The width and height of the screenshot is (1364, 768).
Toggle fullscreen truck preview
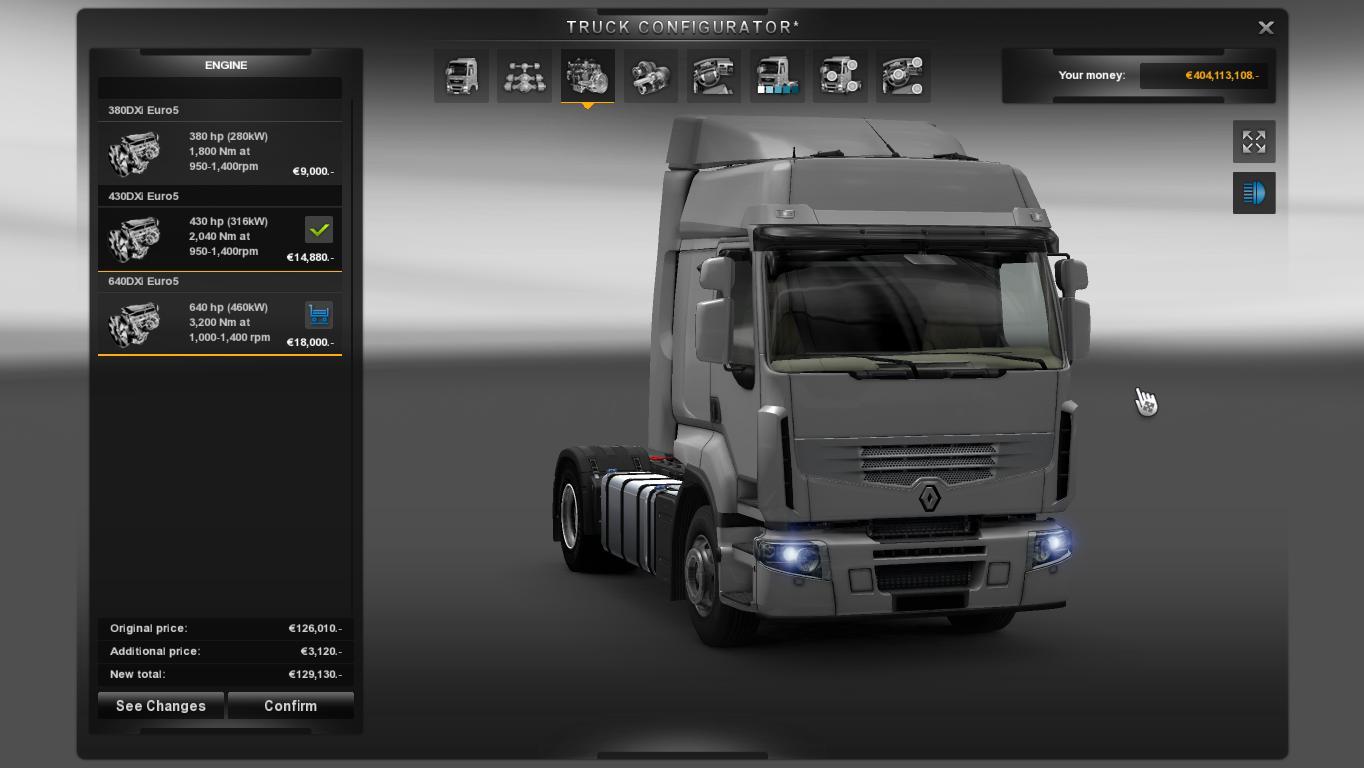point(1253,142)
